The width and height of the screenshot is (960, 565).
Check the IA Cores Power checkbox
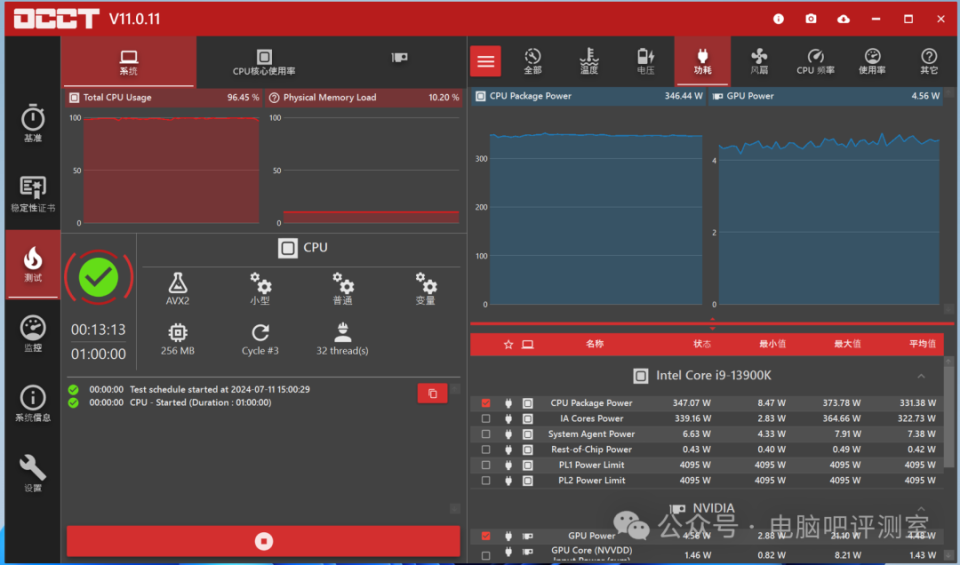[x=486, y=419]
